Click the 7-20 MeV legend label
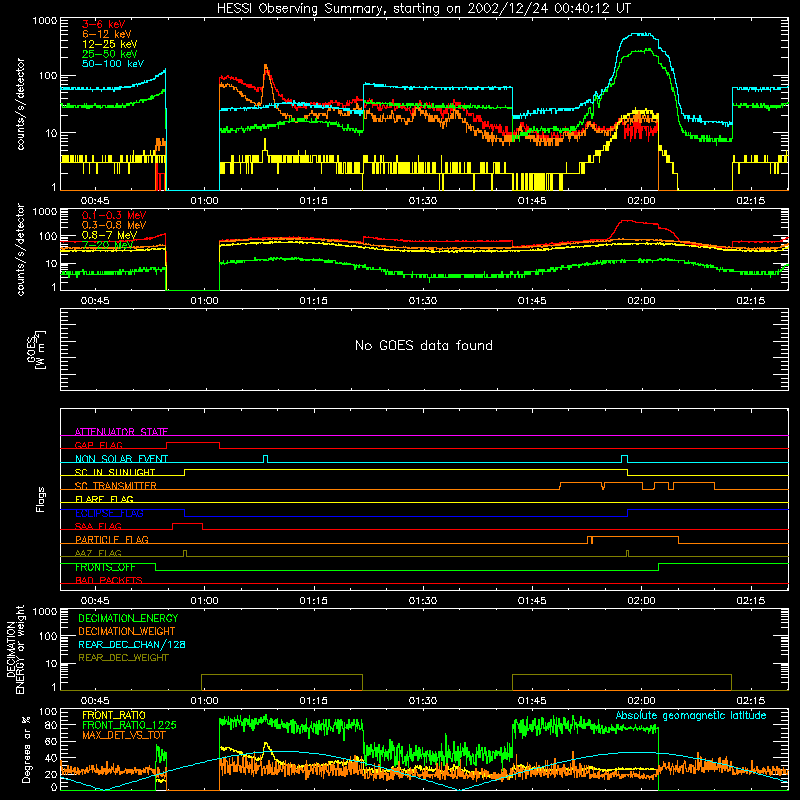Image resolution: width=800 pixels, height=800 pixels. pyautogui.click(x=108, y=245)
